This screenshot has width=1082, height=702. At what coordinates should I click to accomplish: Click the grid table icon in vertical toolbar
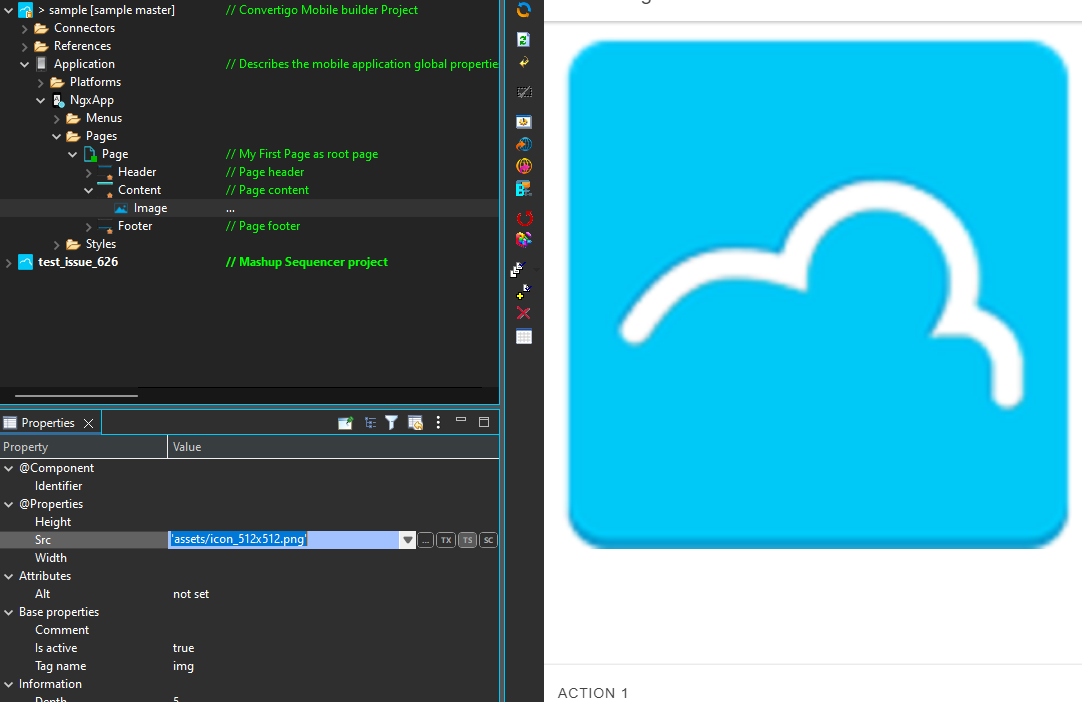[524, 337]
